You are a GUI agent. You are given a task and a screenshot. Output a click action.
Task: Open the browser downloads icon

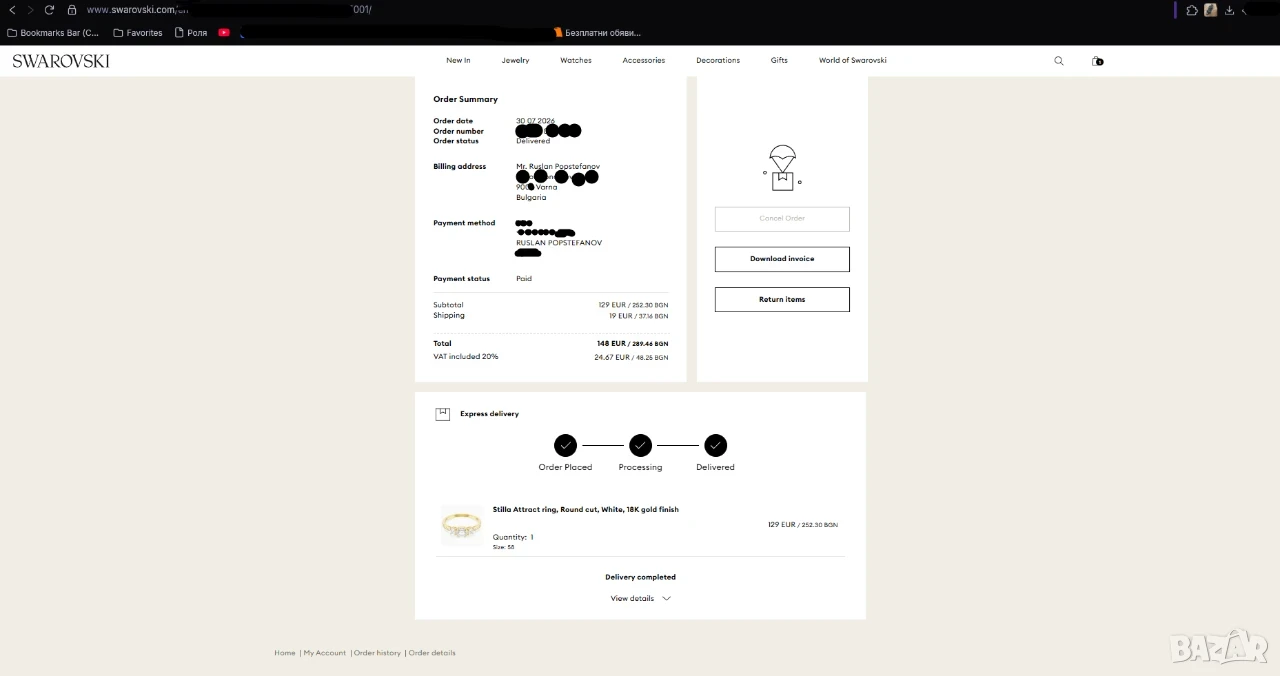(1230, 10)
